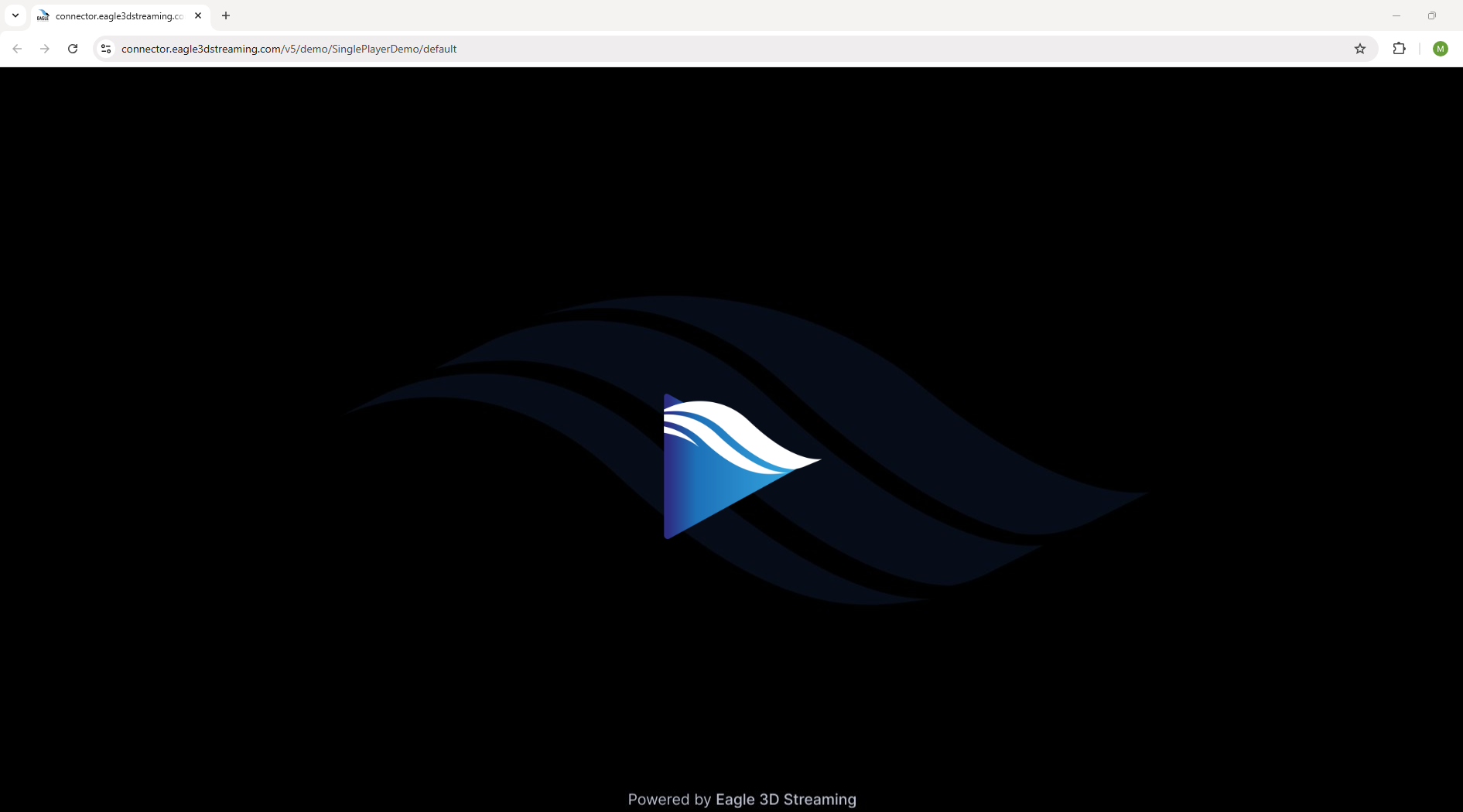Open the Chrome extensions menu
This screenshot has height=812, width=1463.
tap(1400, 48)
